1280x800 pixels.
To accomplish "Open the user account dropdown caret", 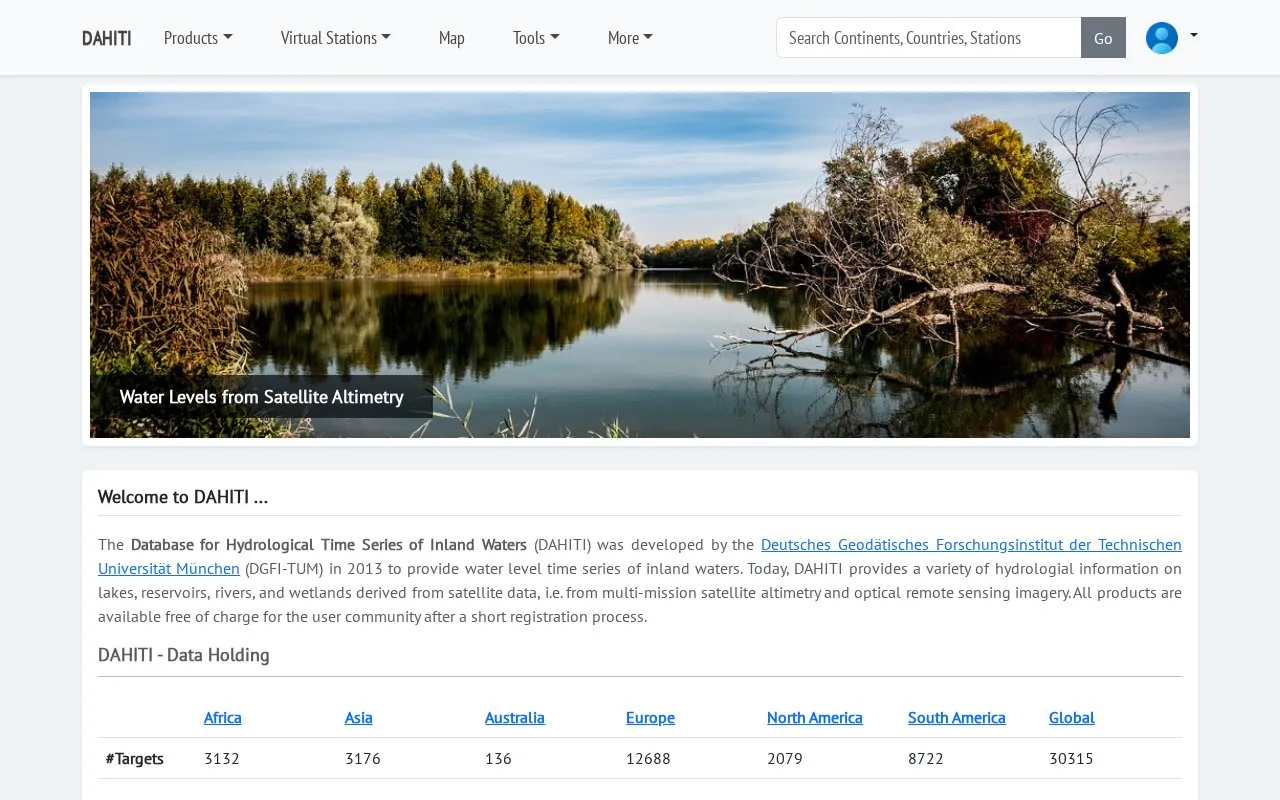I will pos(1193,36).
